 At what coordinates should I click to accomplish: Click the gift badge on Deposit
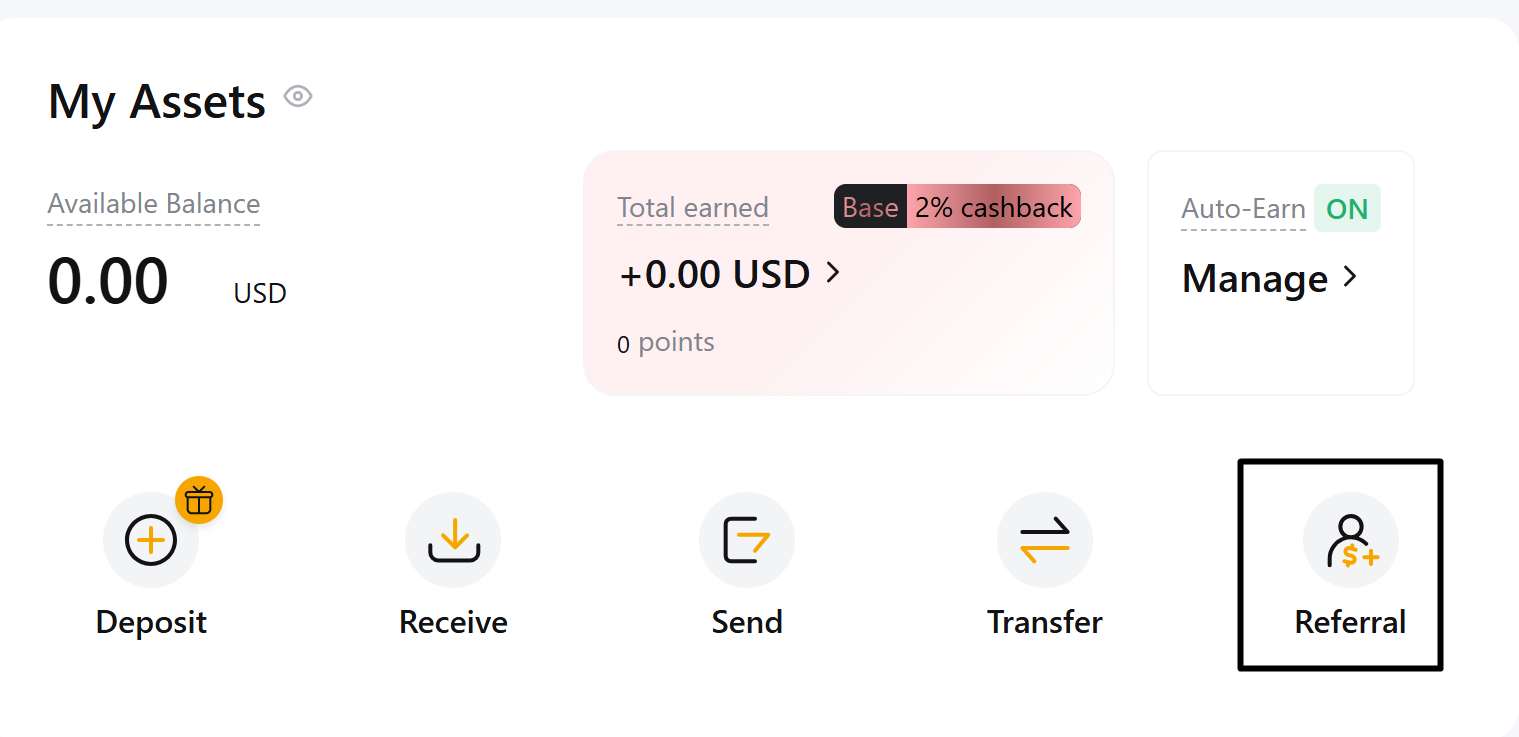pos(198,500)
